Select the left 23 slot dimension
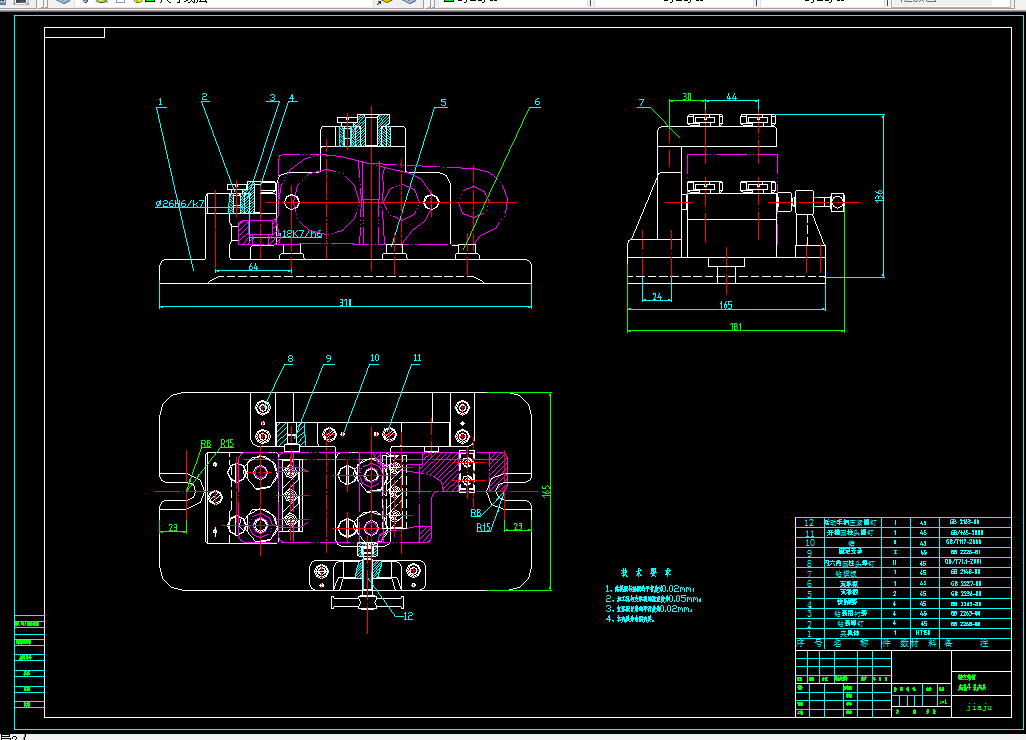 coord(173,527)
